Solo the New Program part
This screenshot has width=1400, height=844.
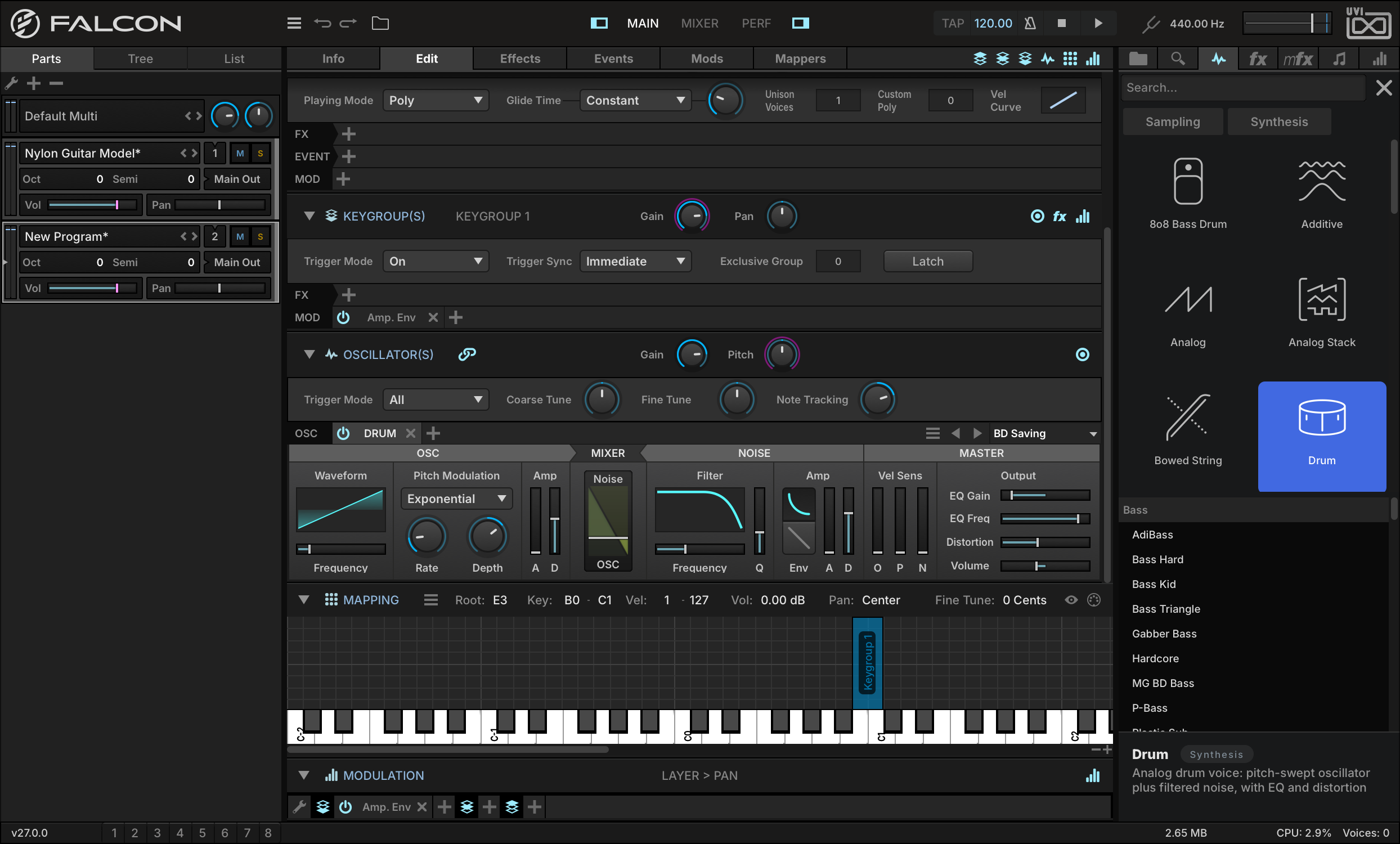(x=260, y=236)
